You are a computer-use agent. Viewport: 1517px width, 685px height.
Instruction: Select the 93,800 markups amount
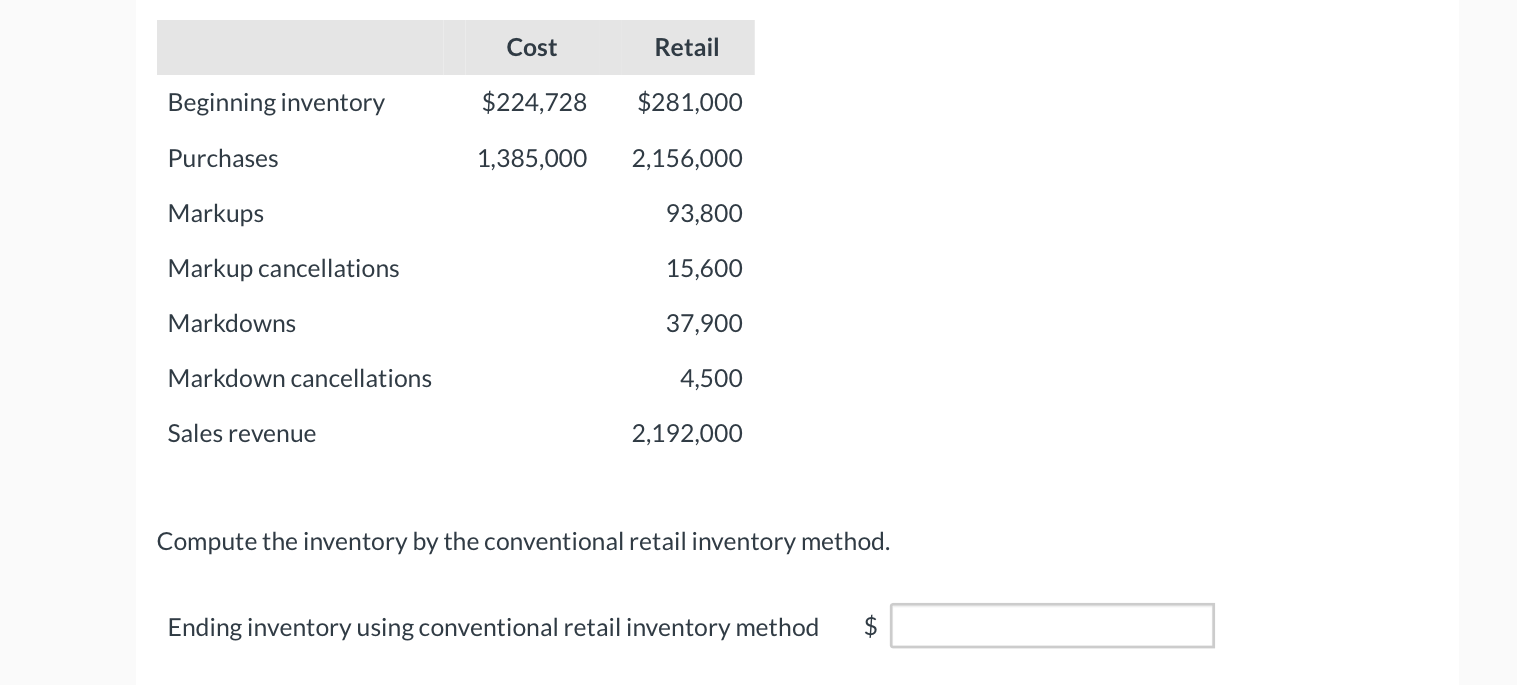[x=704, y=213]
